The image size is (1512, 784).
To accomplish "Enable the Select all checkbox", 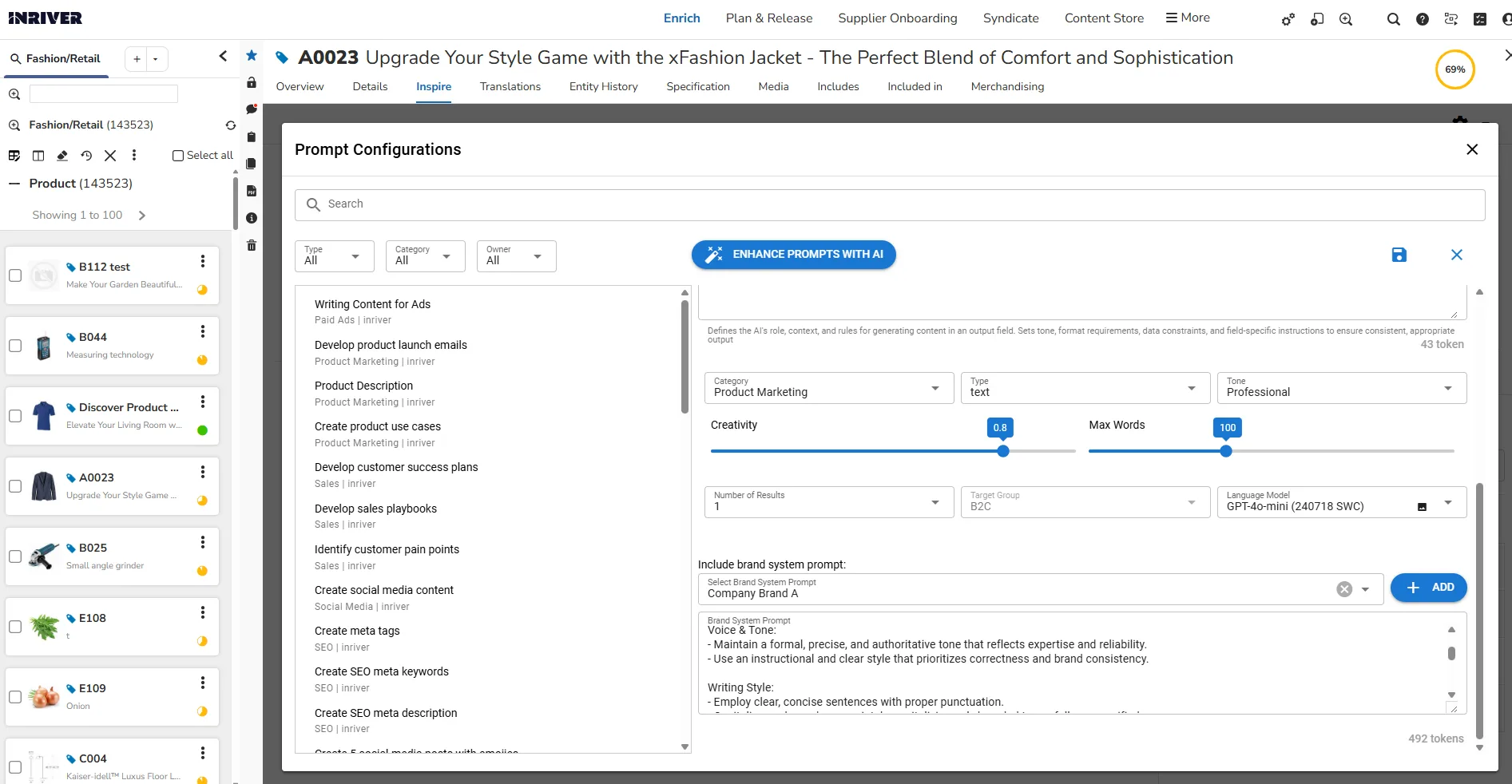I will pyautogui.click(x=178, y=156).
